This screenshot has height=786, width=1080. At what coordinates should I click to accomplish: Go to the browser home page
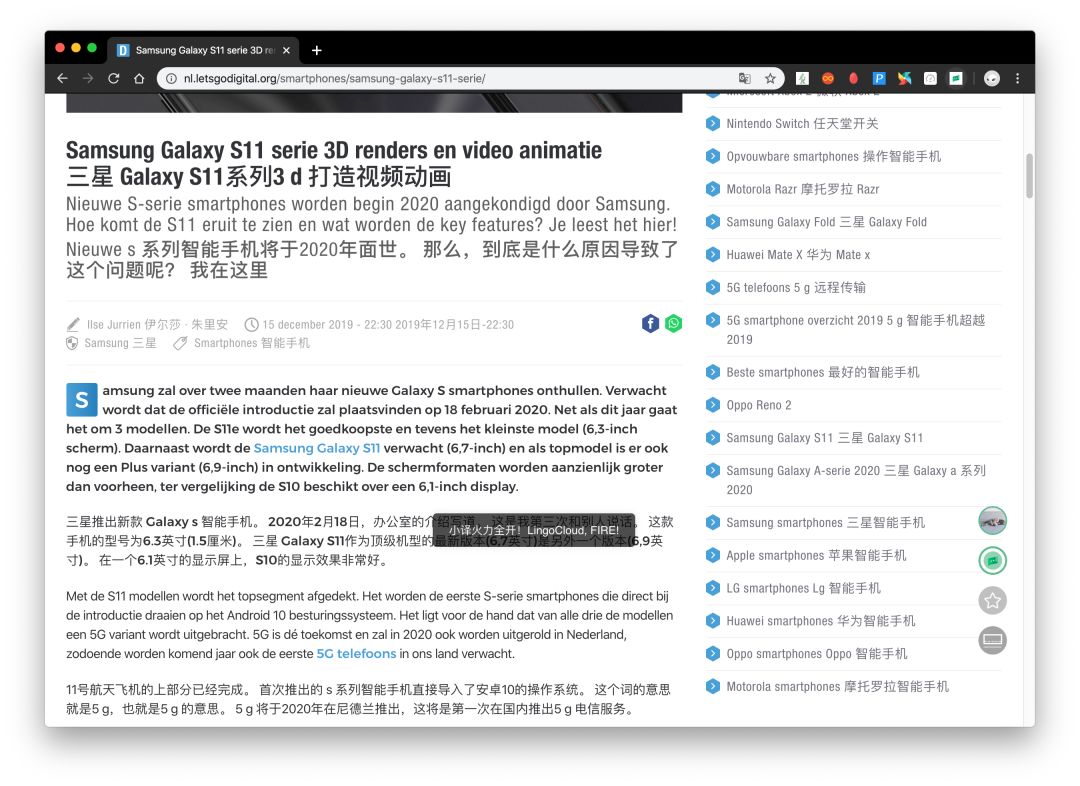[x=139, y=77]
